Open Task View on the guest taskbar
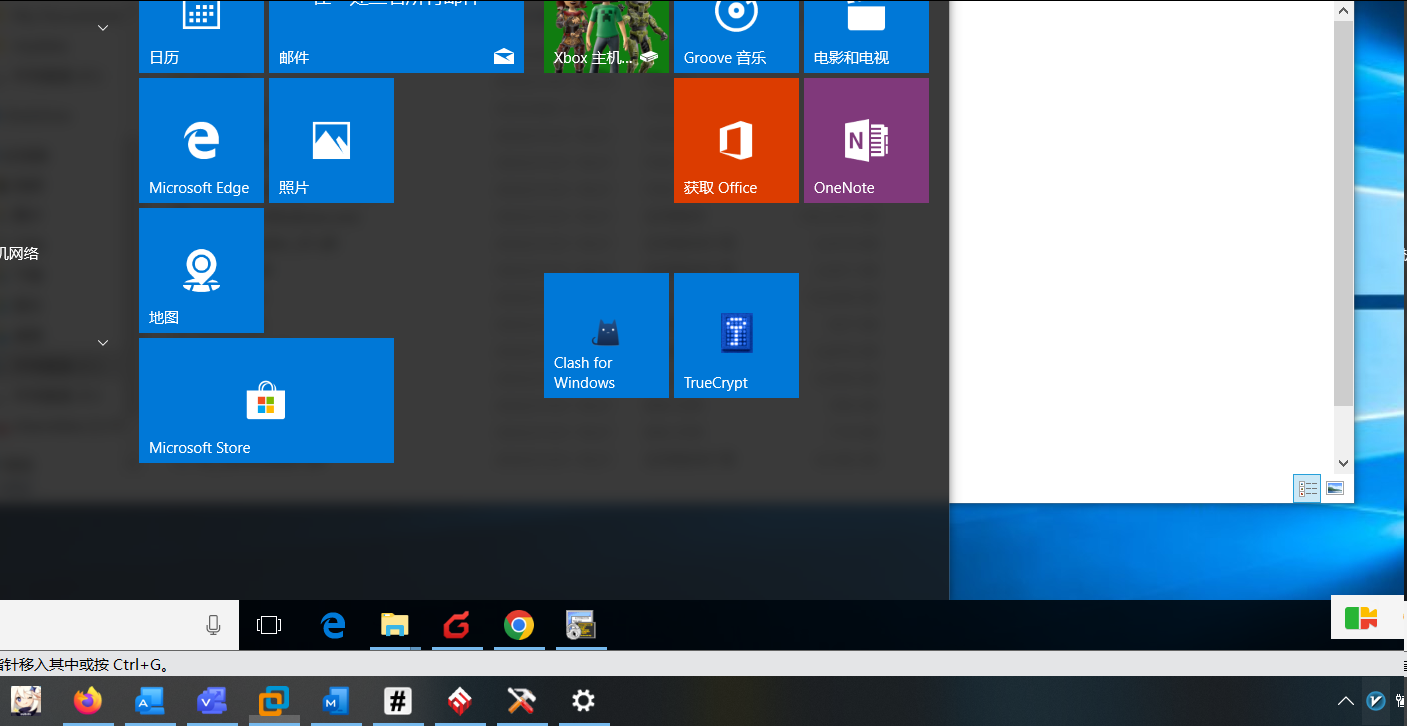 pos(269,625)
